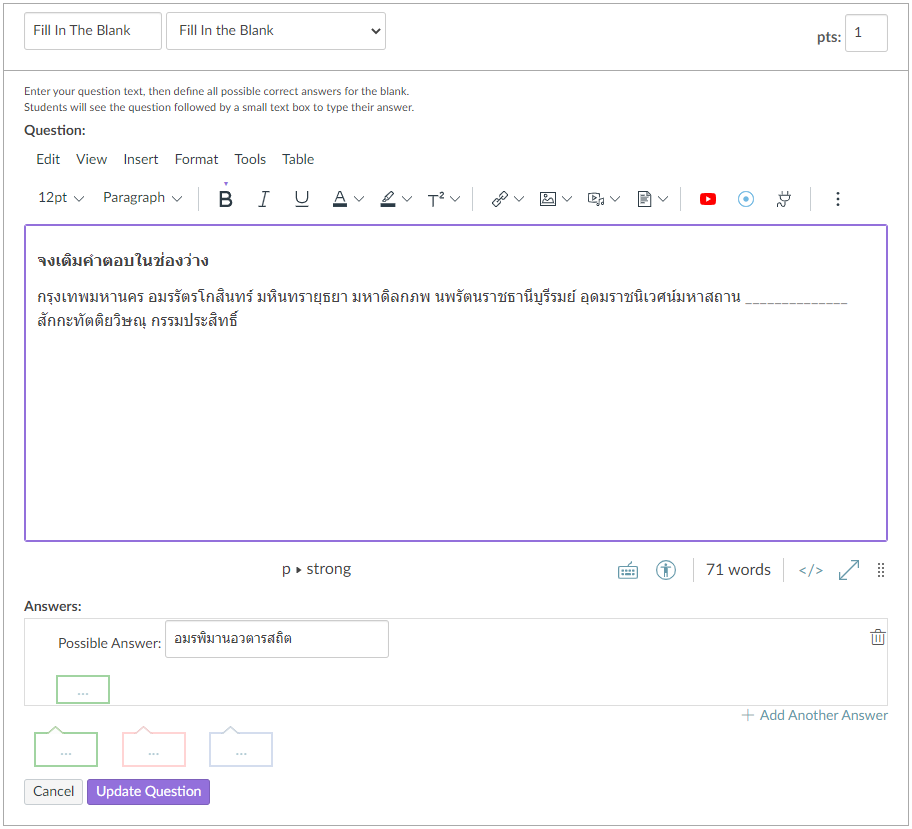Viewport: 912px width, 829px height.
Task: Choose the text color swatch button
Action: tap(340, 199)
